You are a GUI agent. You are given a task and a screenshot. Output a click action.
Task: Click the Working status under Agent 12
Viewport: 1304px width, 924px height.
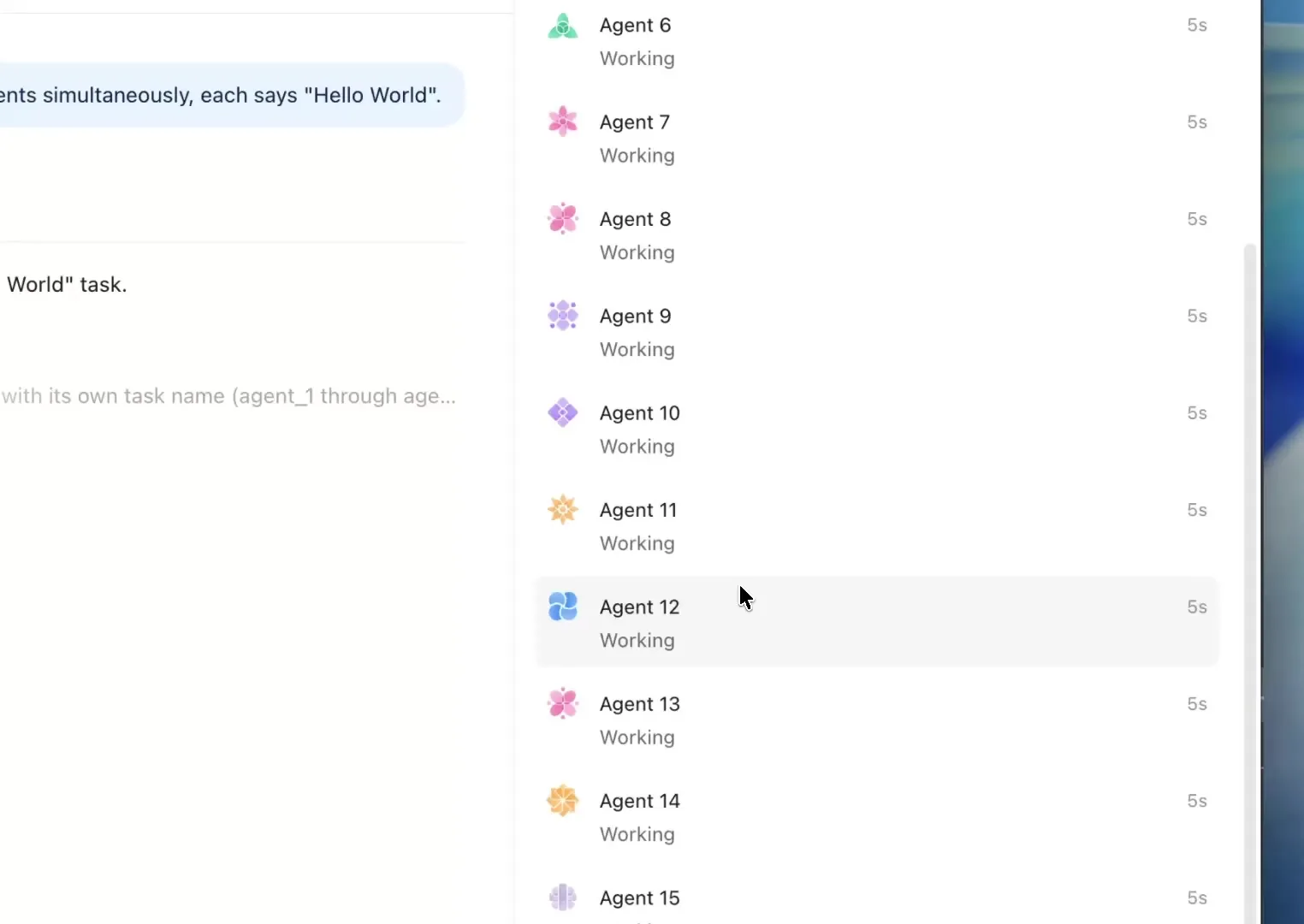[x=637, y=641]
